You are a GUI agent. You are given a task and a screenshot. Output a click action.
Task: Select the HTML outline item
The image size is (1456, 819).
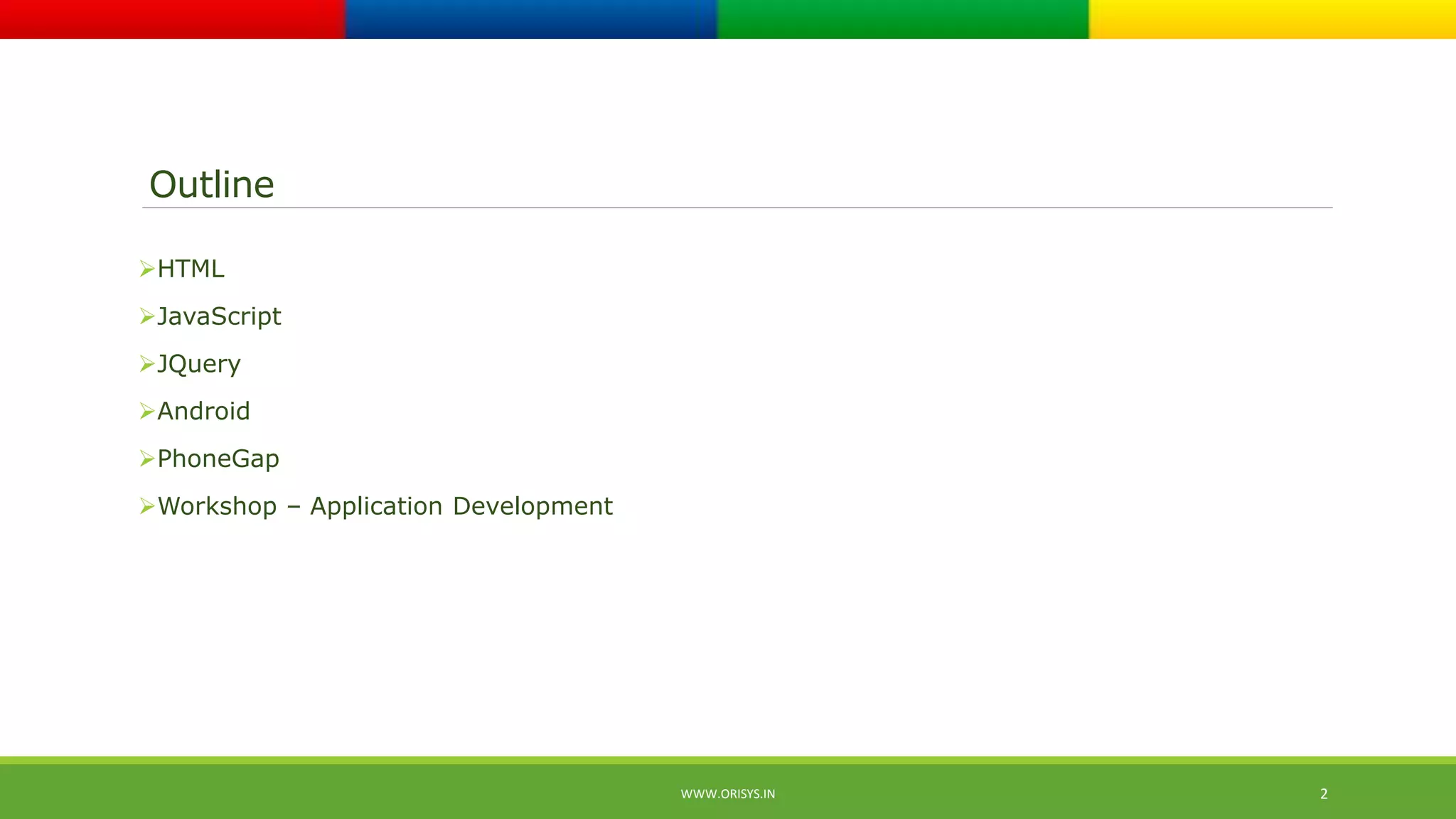point(191,269)
